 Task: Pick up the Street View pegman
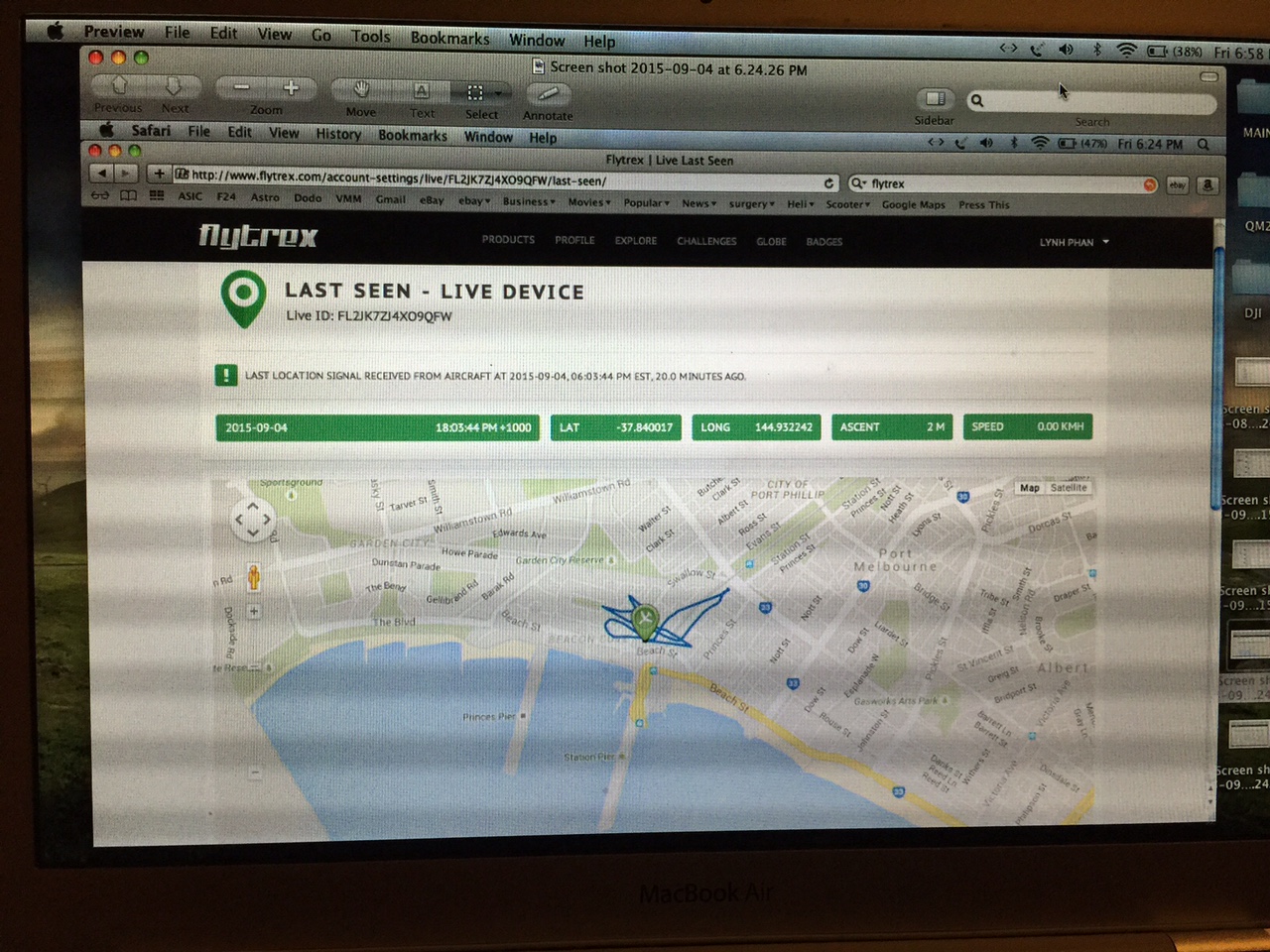click(x=253, y=577)
